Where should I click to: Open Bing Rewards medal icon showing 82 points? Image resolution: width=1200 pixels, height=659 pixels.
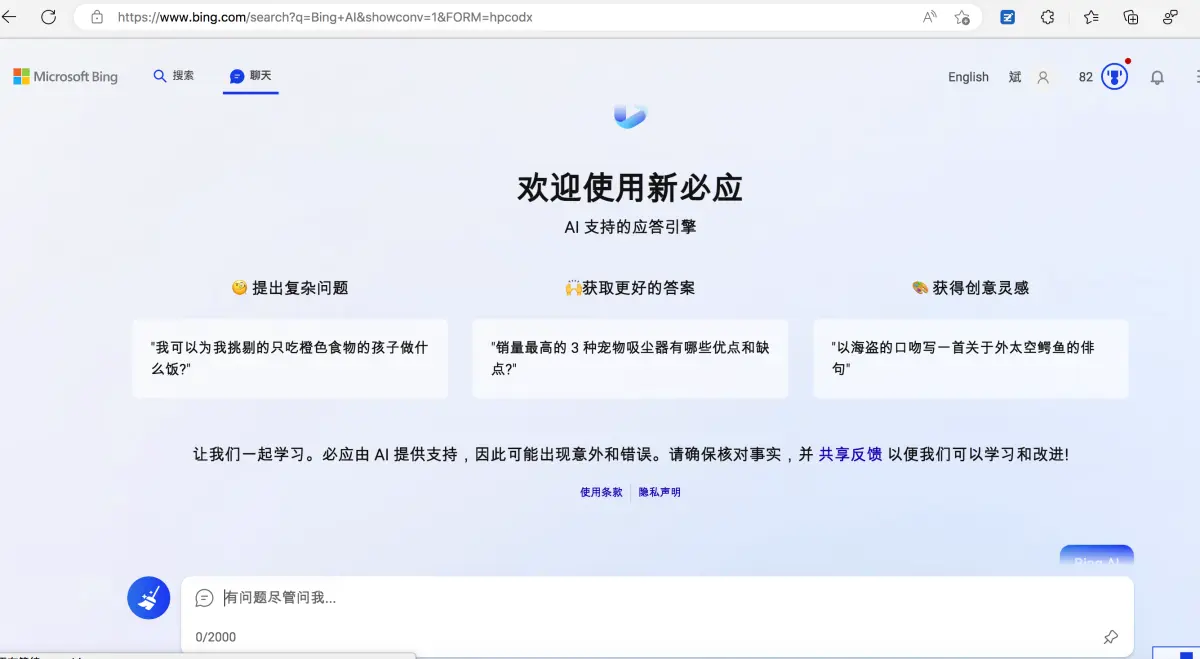(x=1113, y=76)
